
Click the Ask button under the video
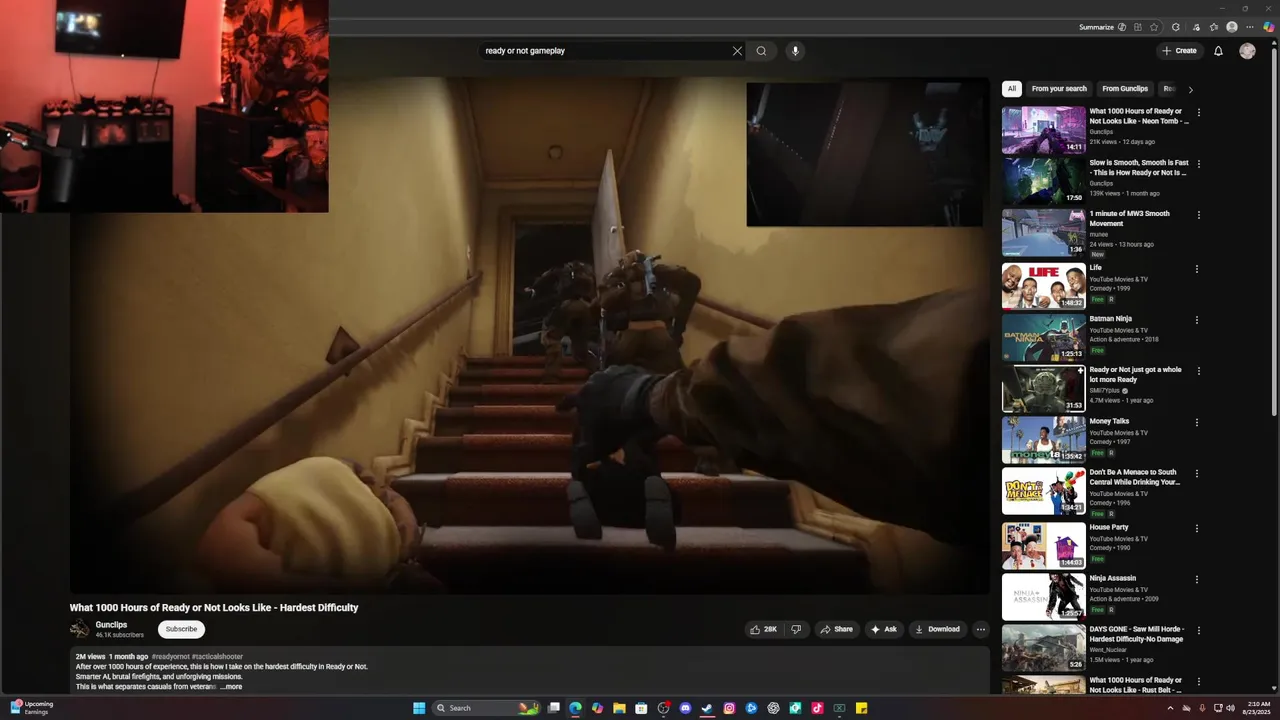(x=884, y=629)
